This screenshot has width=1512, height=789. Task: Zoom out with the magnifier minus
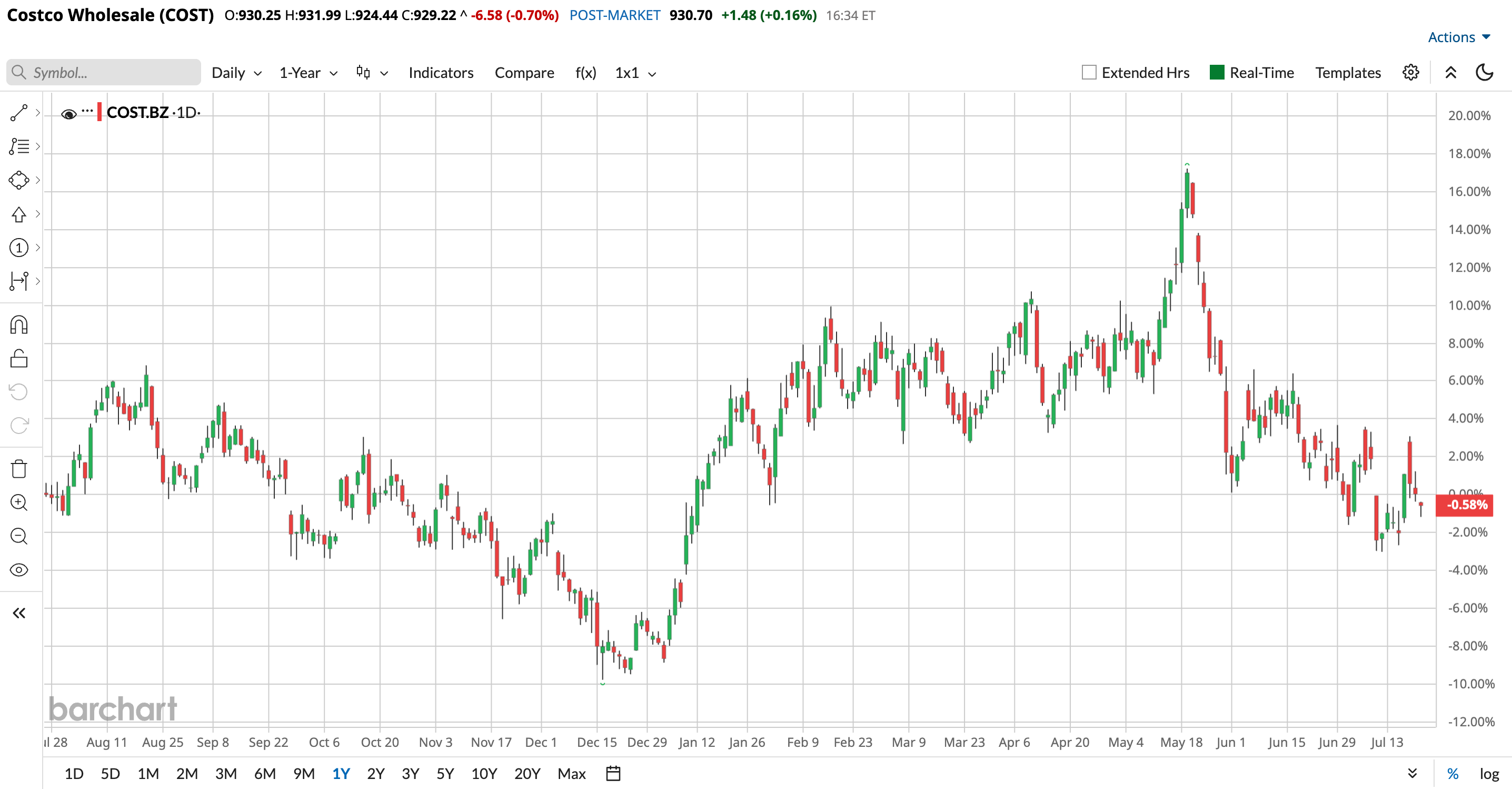[x=19, y=536]
